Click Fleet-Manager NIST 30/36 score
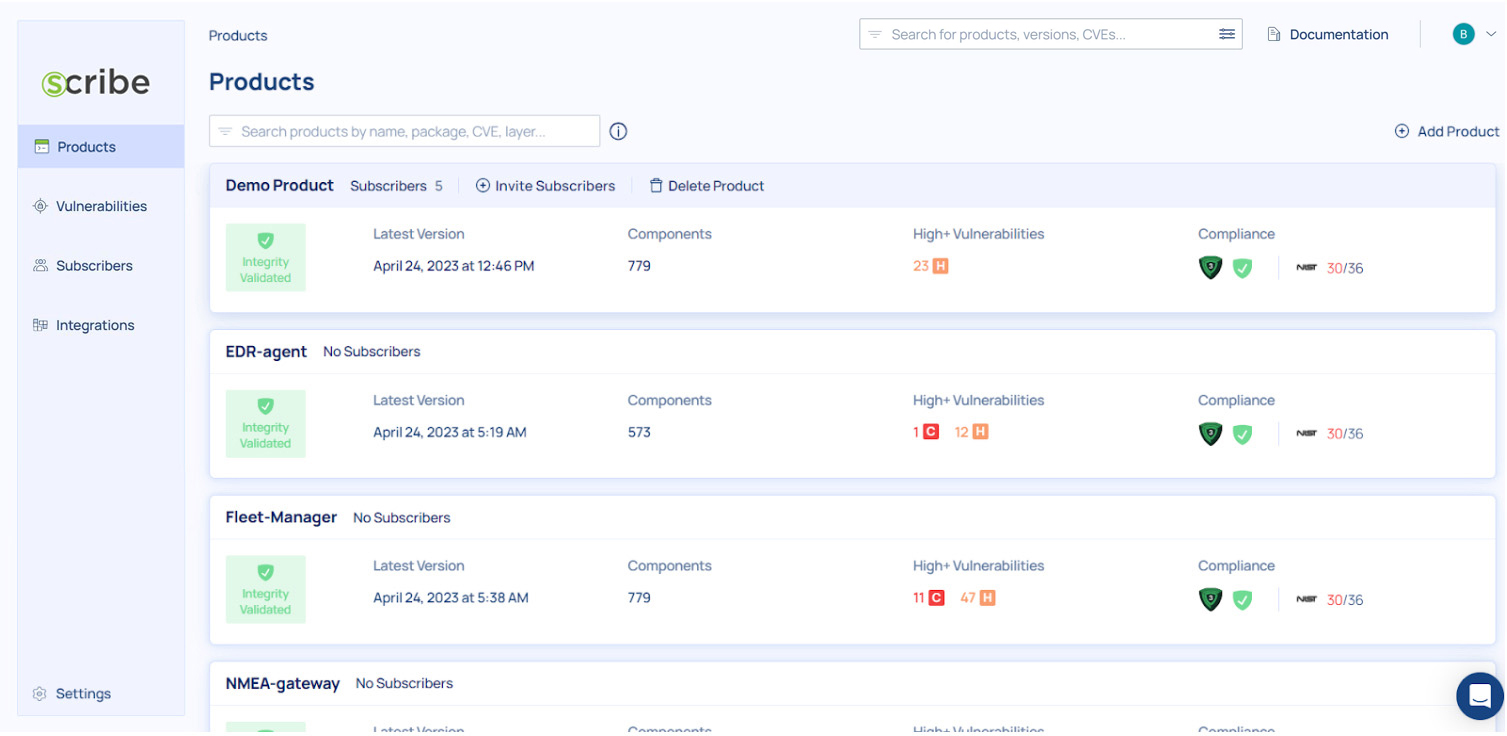 pos(1330,600)
